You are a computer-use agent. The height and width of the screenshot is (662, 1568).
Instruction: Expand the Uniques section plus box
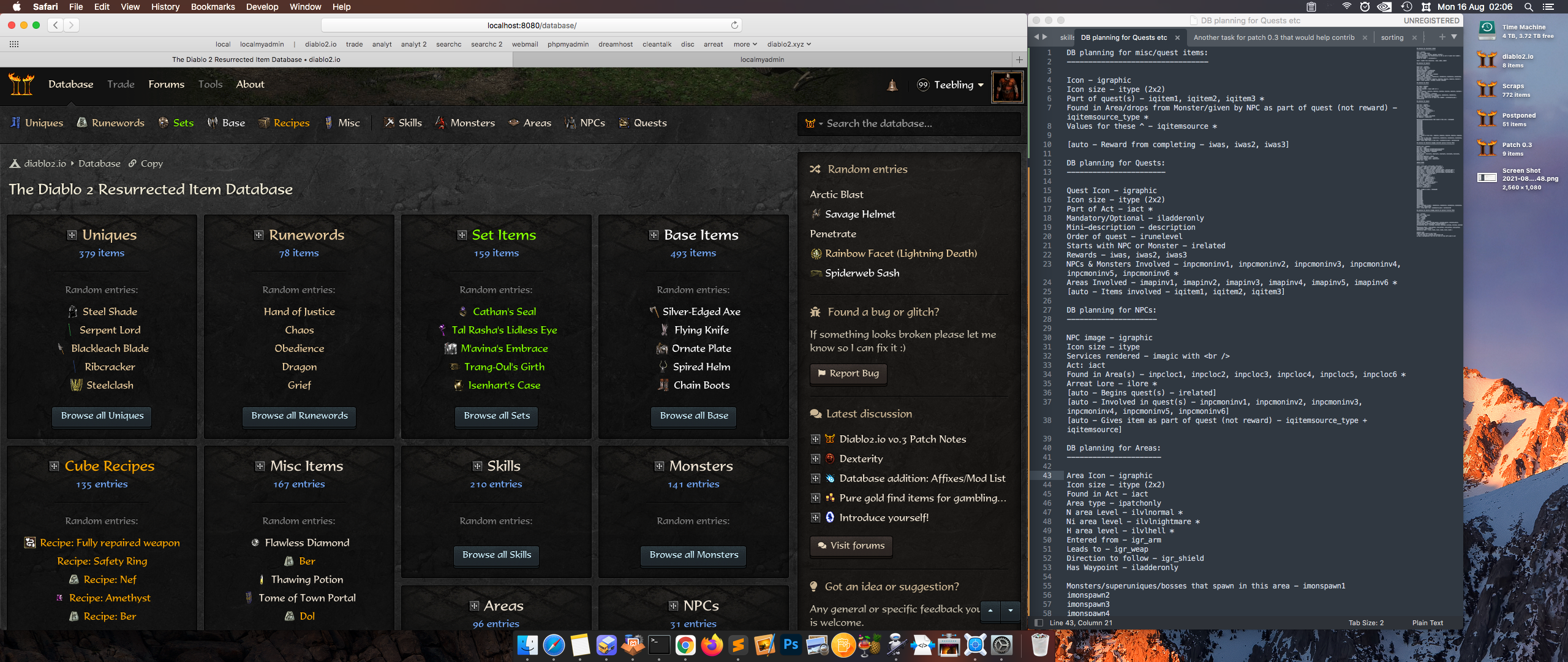[x=72, y=235]
